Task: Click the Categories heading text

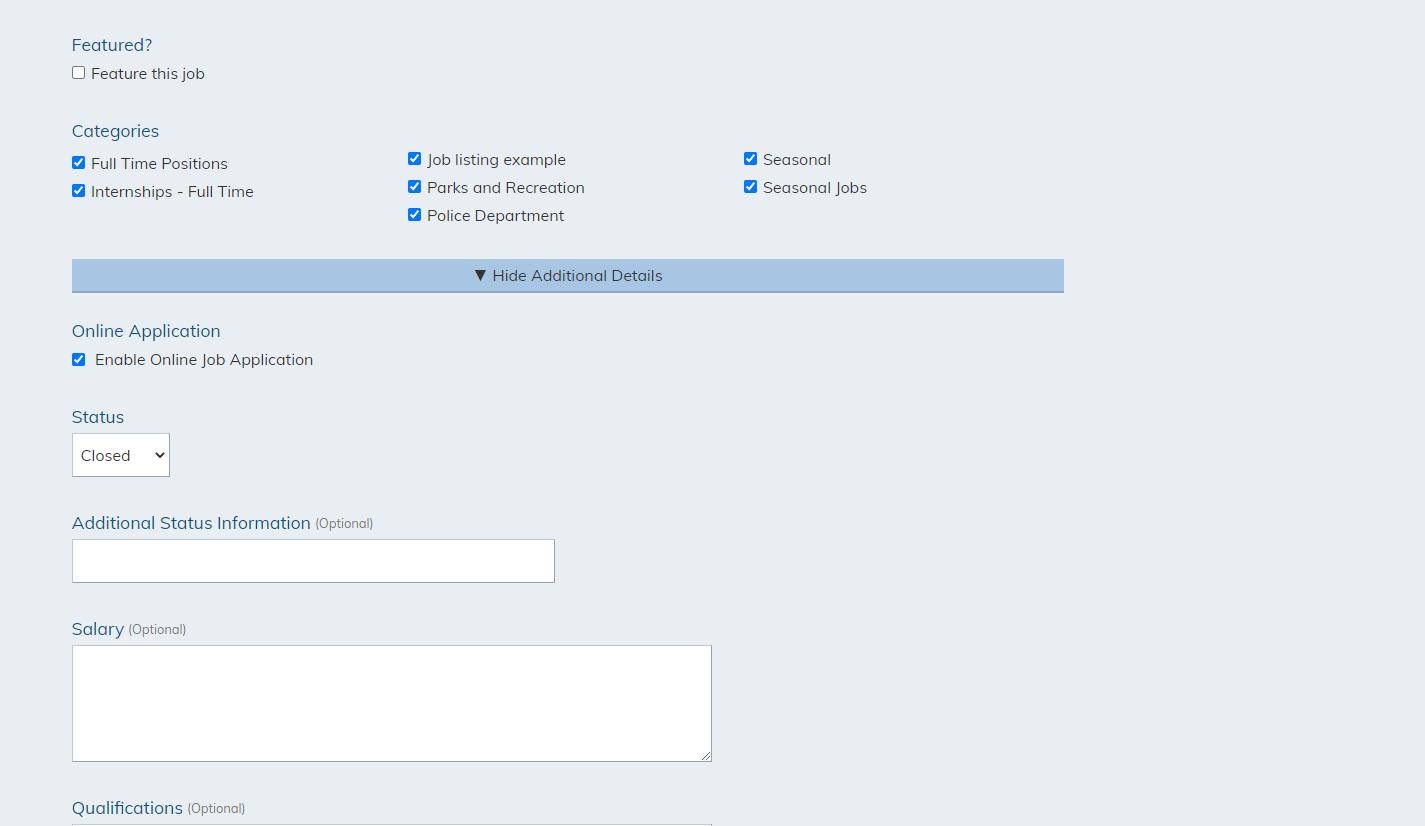Action: click(x=115, y=131)
